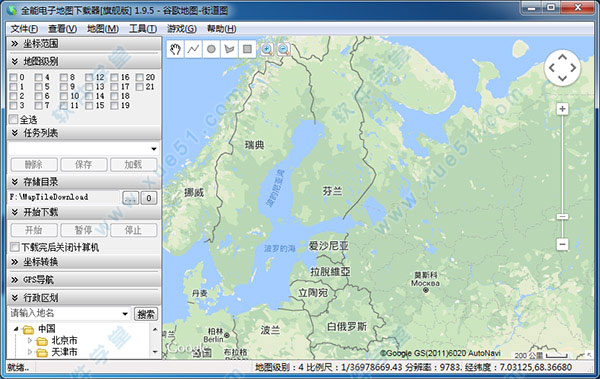This screenshot has height=379, width=600.
Task: Open the 地图(M) menu
Action: tap(103, 29)
